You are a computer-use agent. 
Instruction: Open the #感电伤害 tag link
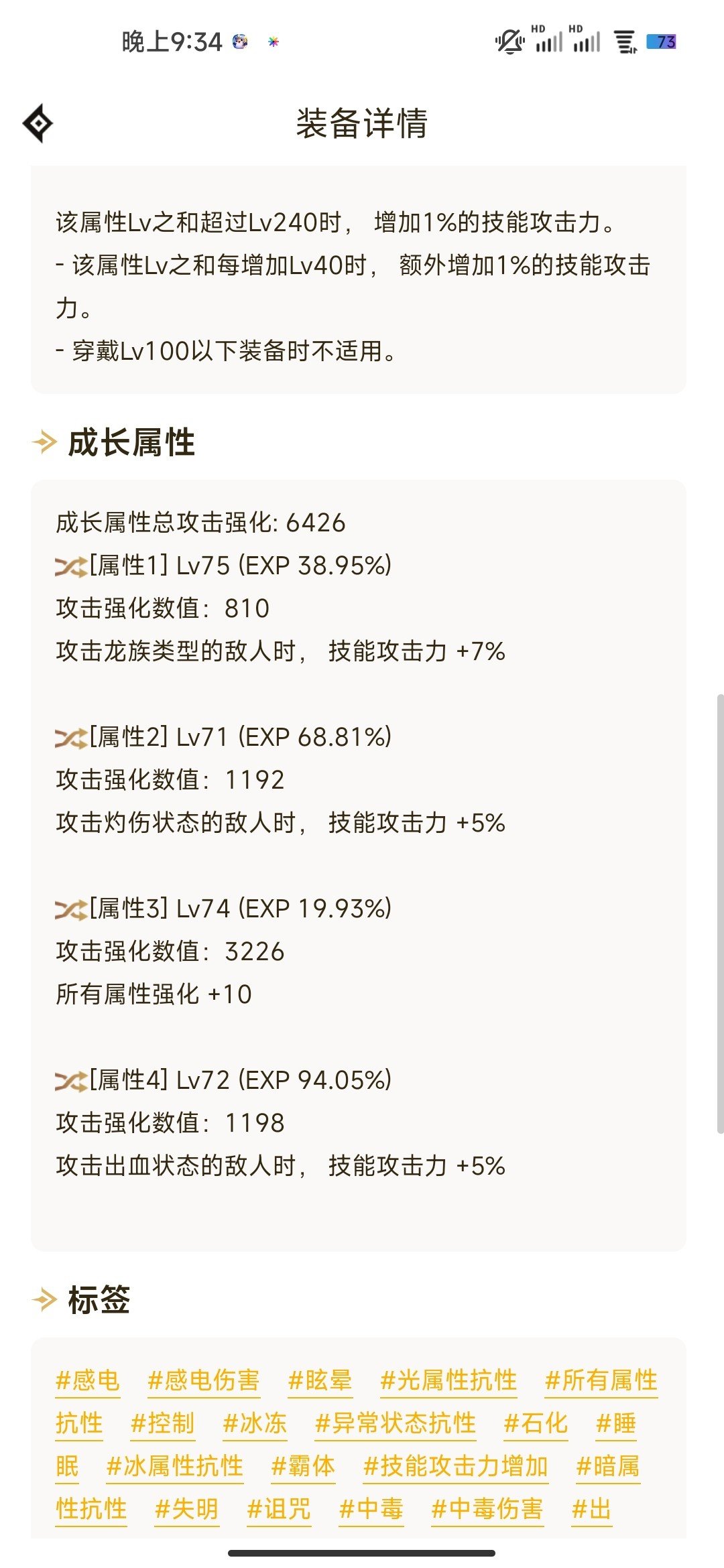coord(204,1380)
